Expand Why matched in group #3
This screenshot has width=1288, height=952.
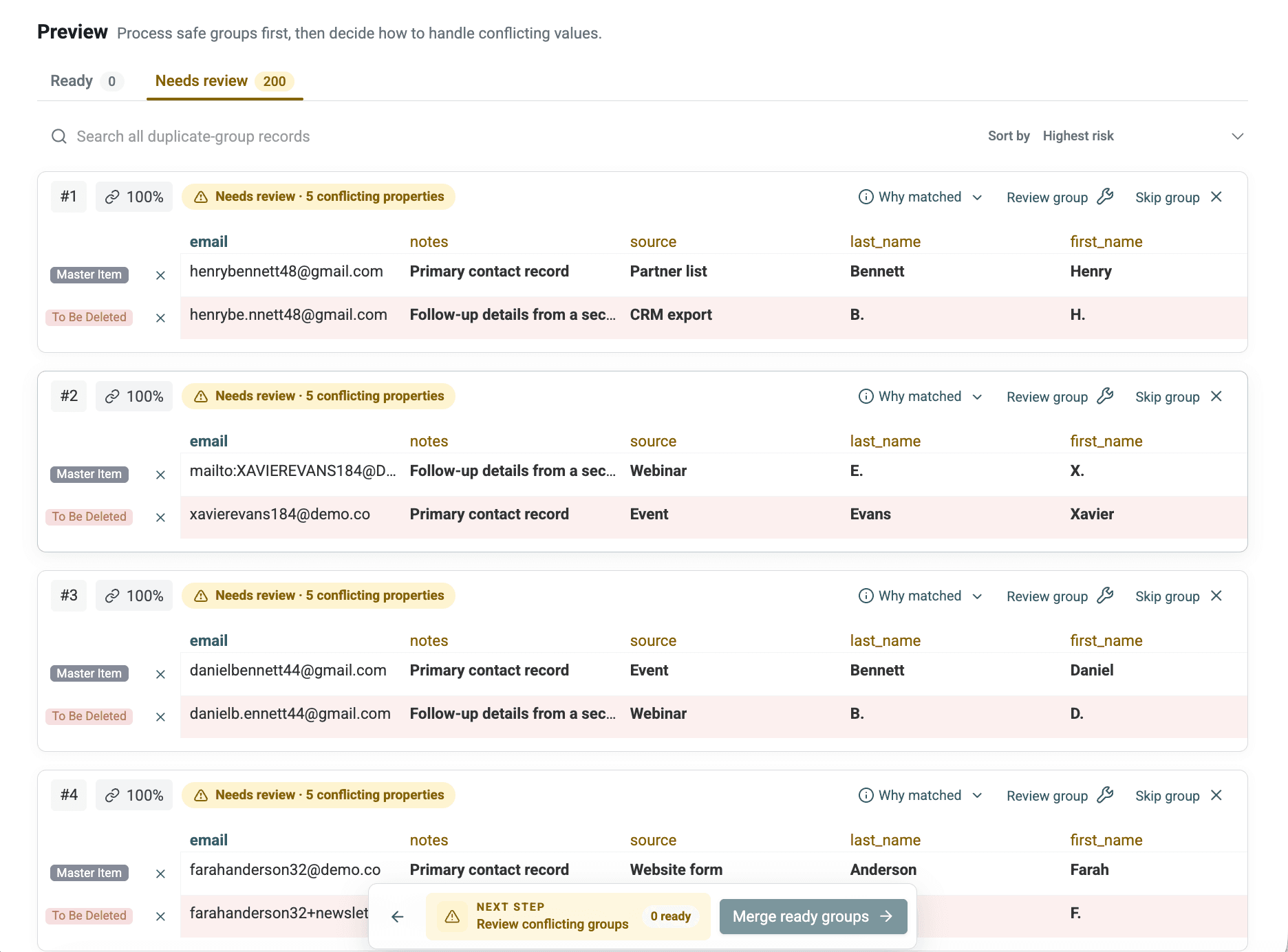920,596
